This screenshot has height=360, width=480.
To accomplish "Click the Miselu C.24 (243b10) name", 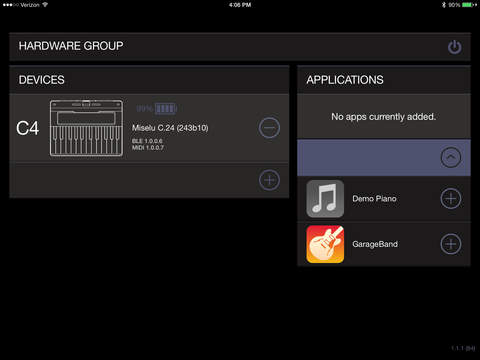I will (x=170, y=128).
